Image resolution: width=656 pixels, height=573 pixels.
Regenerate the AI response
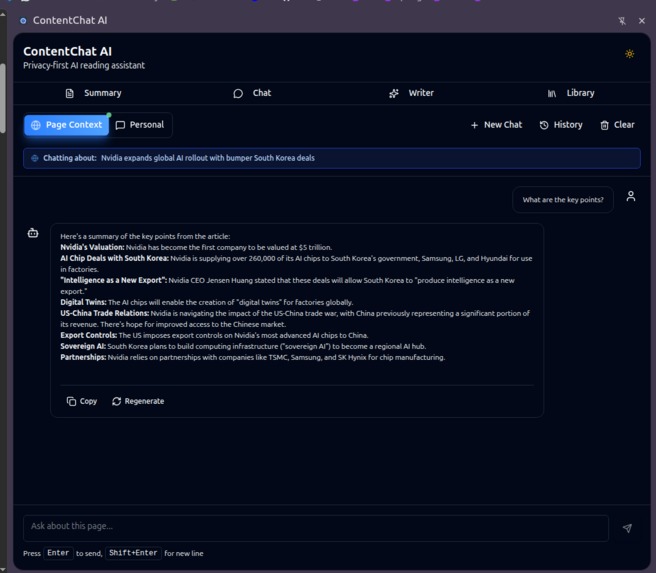(x=138, y=401)
